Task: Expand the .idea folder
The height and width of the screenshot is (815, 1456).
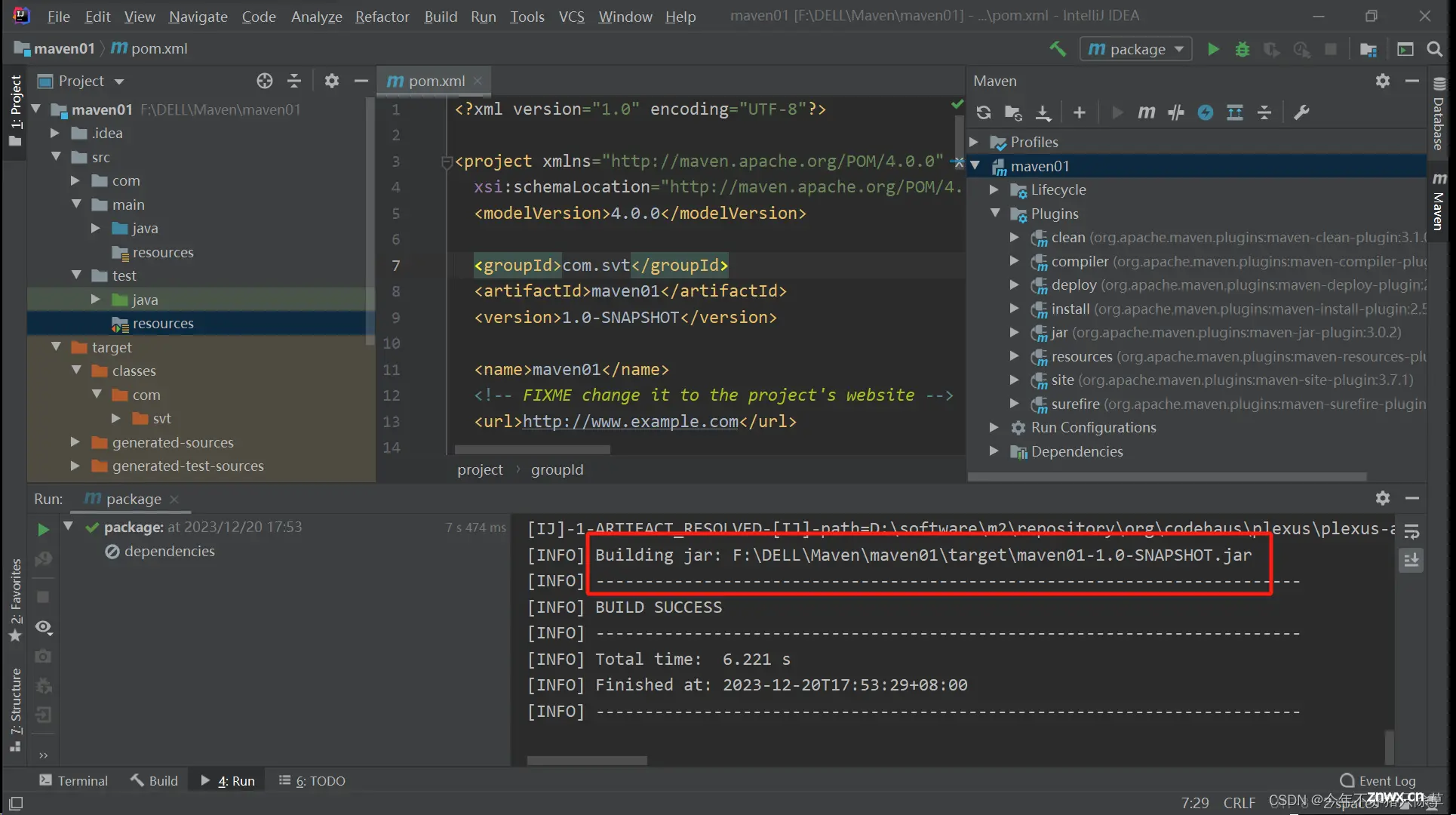Action: pyautogui.click(x=54, y=133)
